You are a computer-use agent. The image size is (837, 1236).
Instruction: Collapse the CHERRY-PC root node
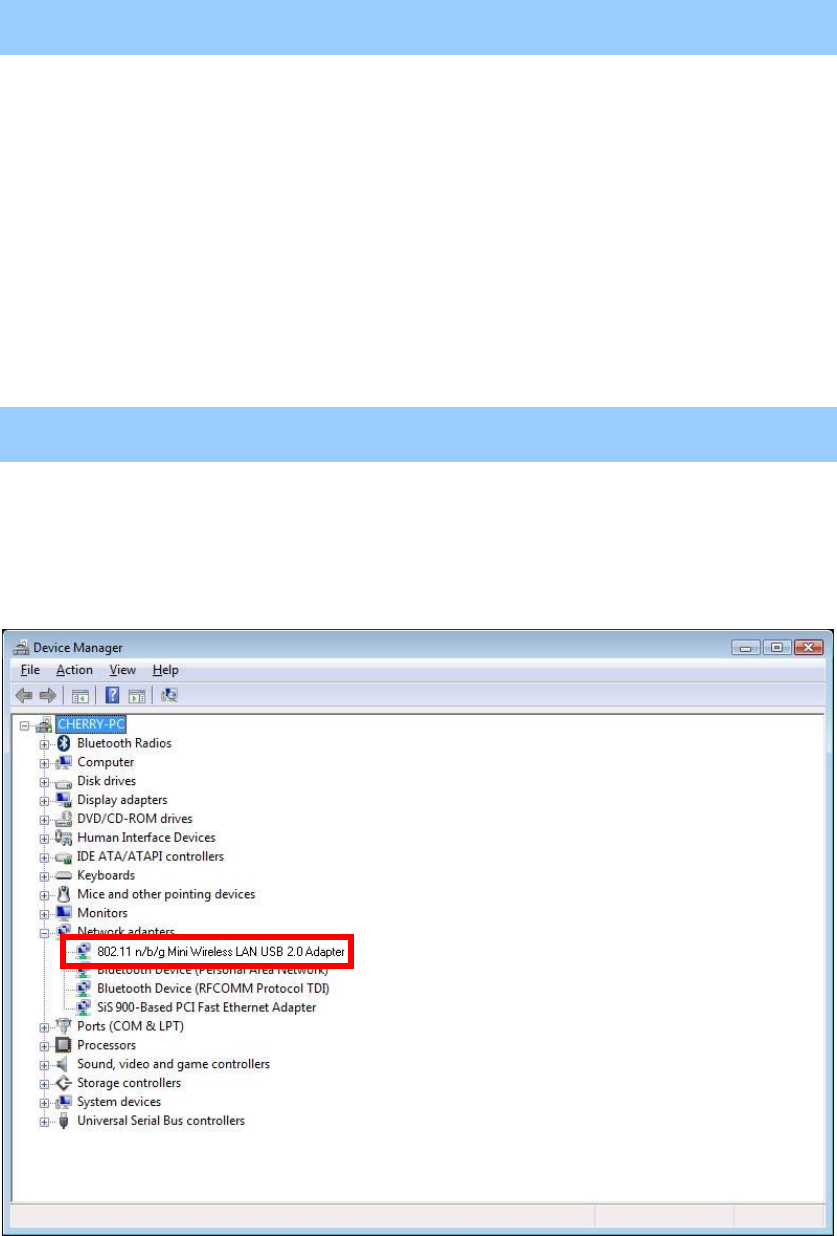tap(26, 725)
